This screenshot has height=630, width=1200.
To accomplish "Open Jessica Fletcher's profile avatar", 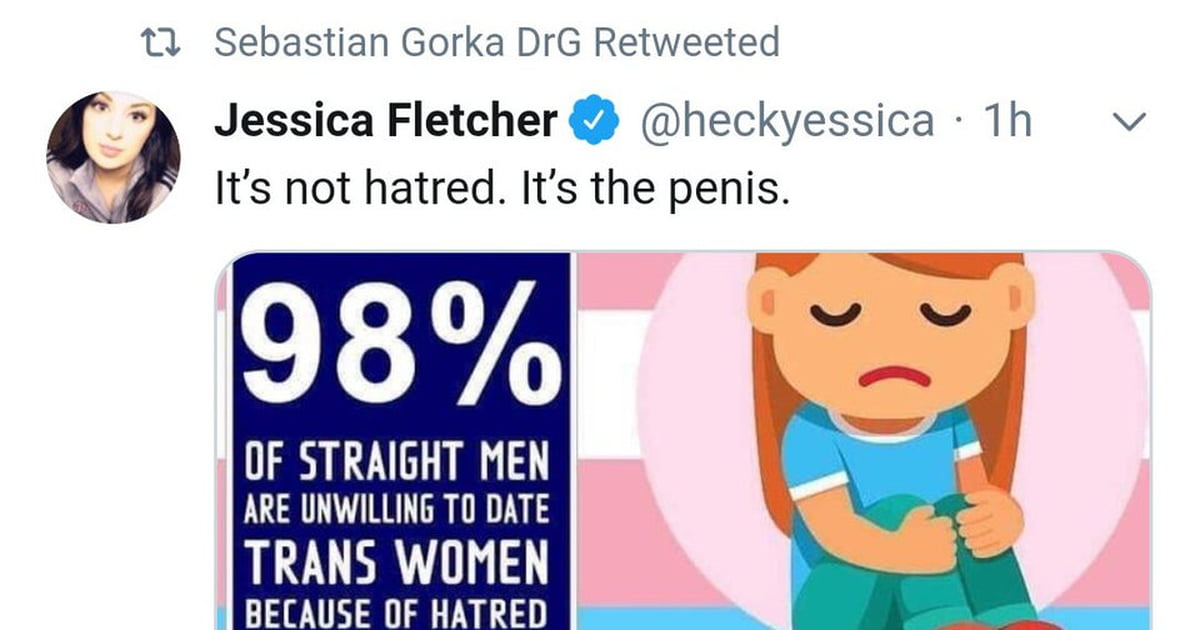I will point(113,157).
